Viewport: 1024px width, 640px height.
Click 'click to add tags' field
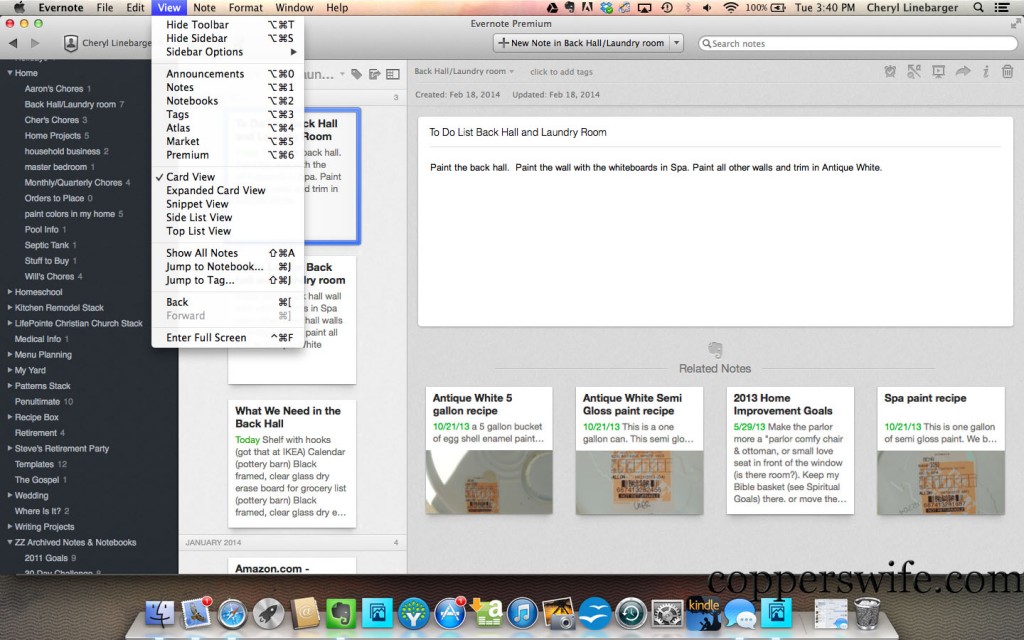(561, 72)
